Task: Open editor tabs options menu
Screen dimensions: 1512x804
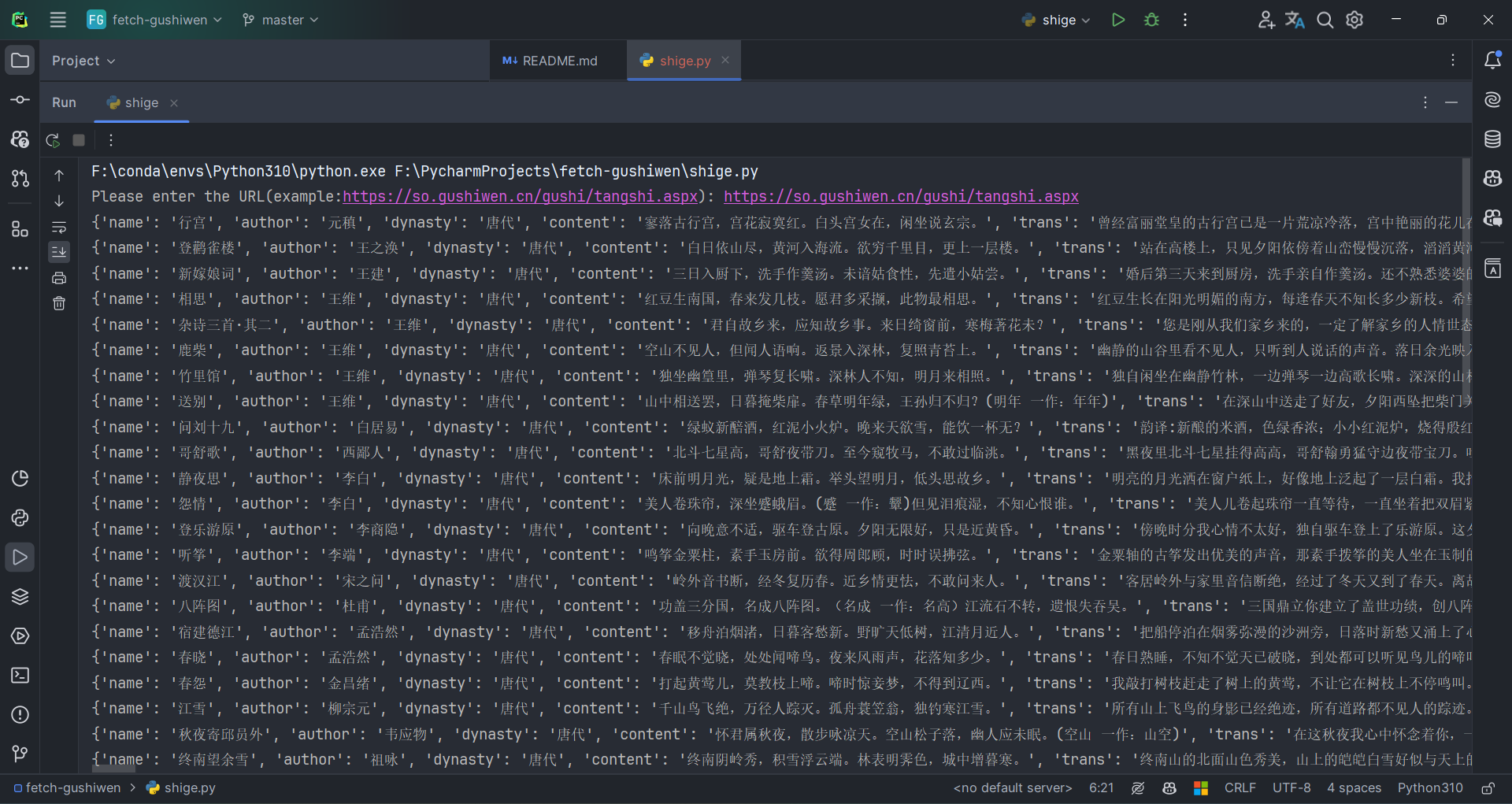Action: 1453,61
